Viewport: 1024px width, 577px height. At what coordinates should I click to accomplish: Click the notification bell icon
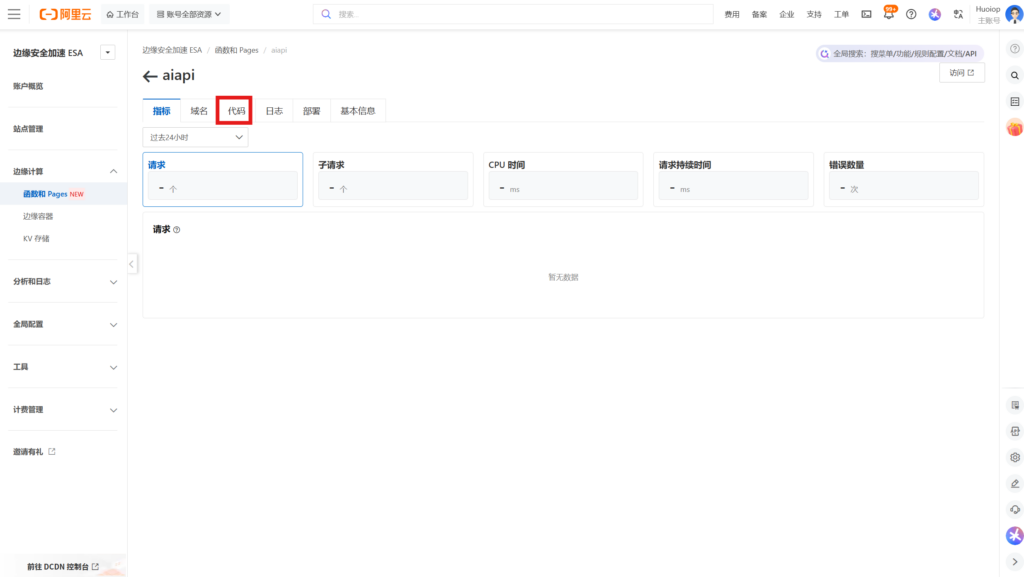pyautogui.click(x=889, y=14)
